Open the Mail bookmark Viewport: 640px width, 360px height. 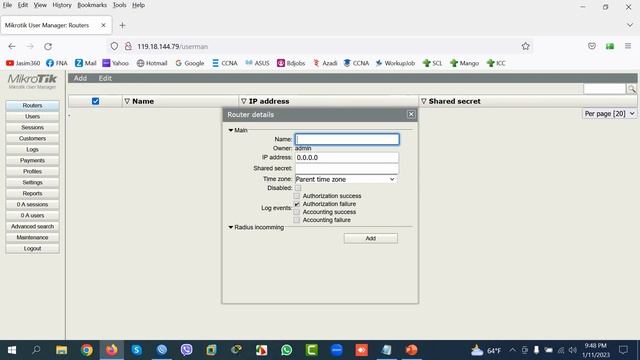(86, 63)
